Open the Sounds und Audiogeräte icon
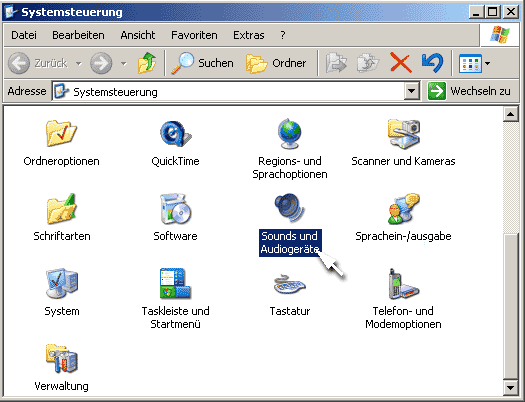Viewport: 525px width, 402px height. pos(290,208)
